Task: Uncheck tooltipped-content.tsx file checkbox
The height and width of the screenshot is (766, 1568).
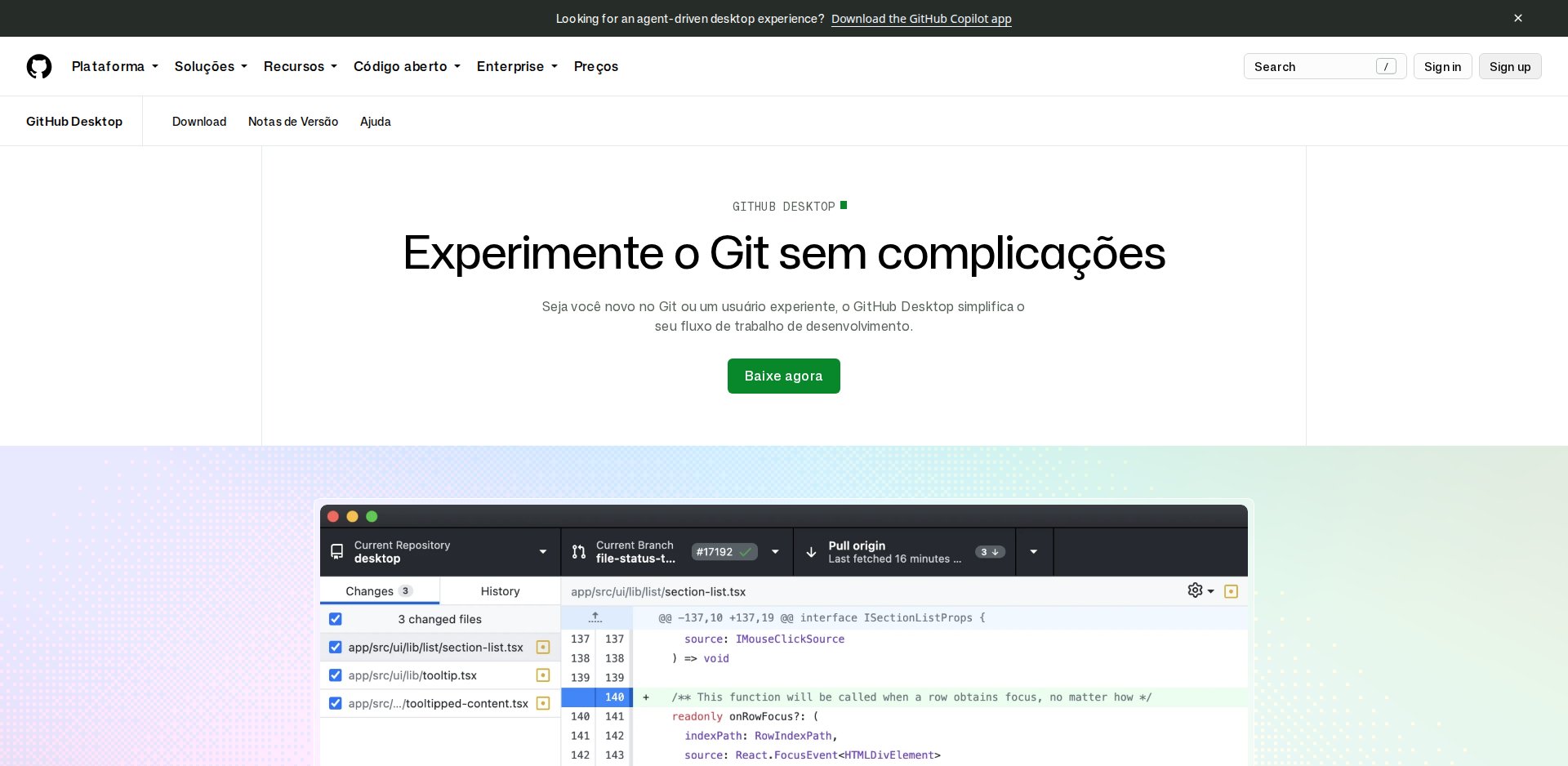Action: click(336, 703)
